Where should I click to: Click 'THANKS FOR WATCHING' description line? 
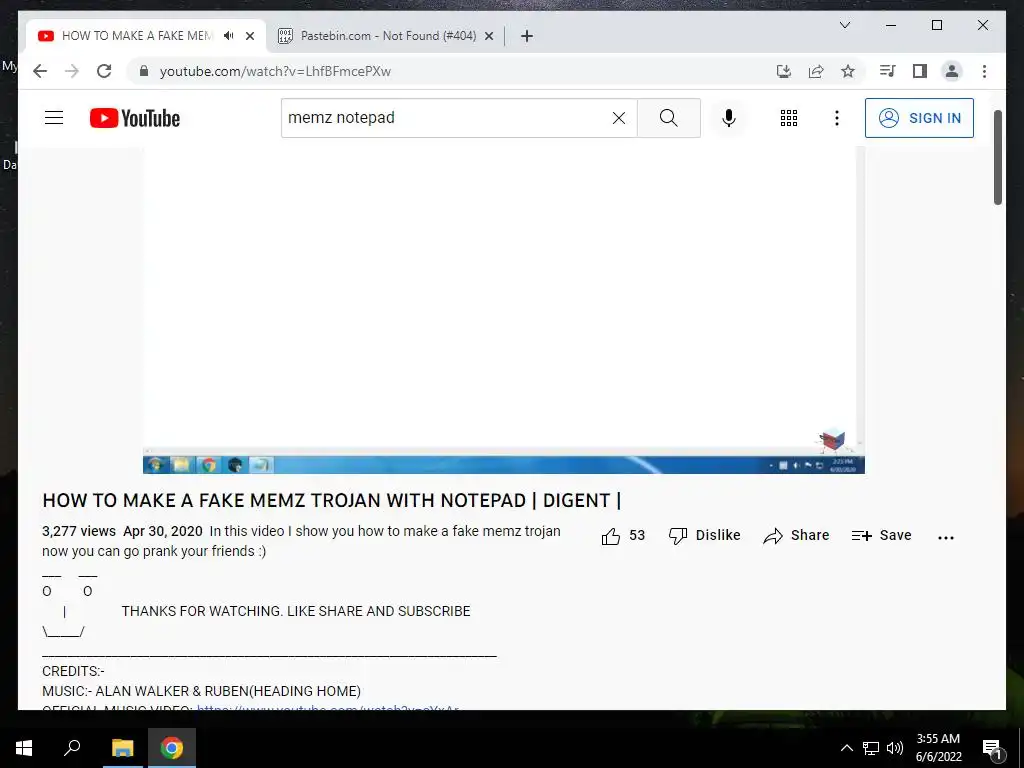pyautogui.click(x=296, y=612)
